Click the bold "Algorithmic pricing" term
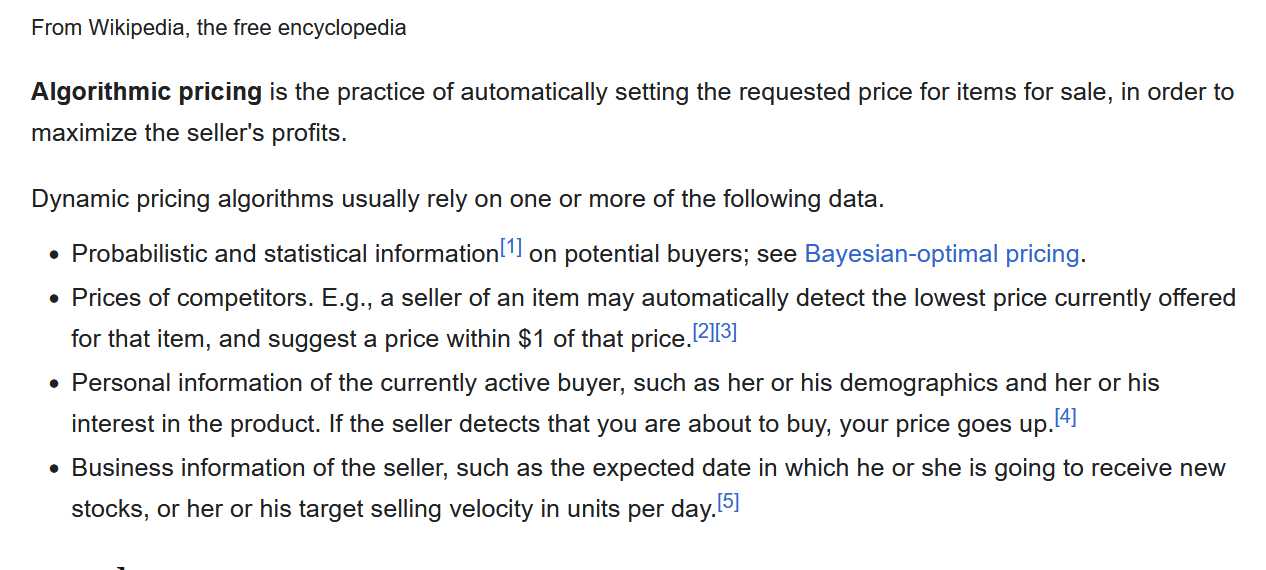This screenshot has height=570, width=1266. pyautogui.click(x=146, y=92)
